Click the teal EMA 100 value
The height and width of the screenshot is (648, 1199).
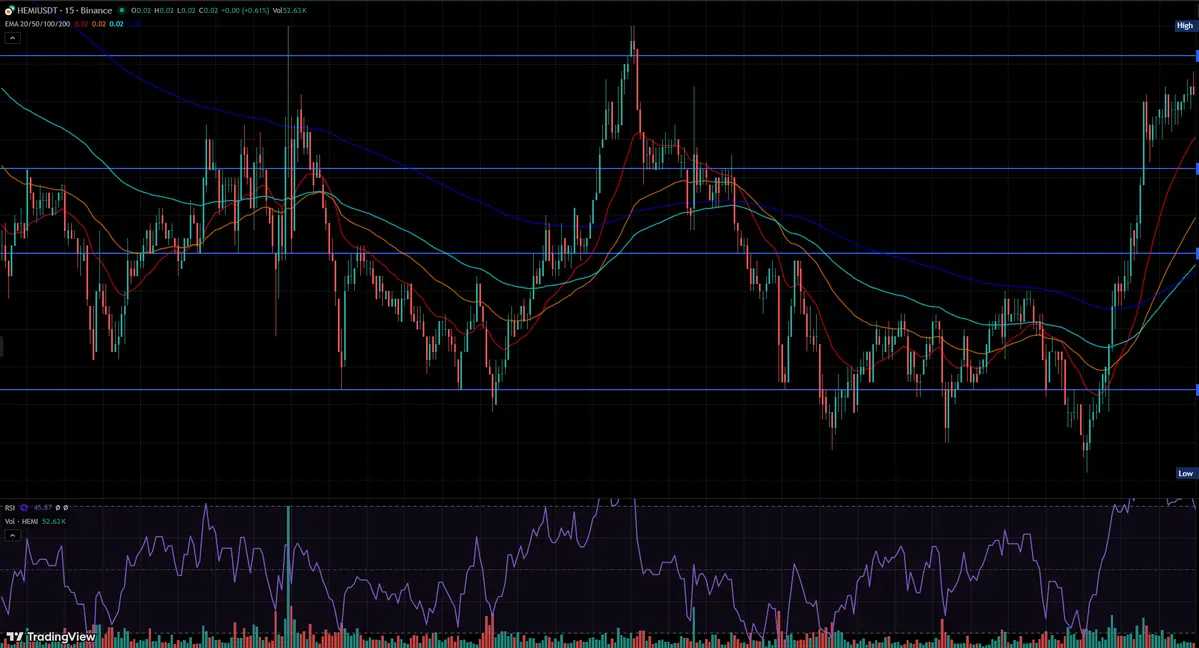pos(116,24)
